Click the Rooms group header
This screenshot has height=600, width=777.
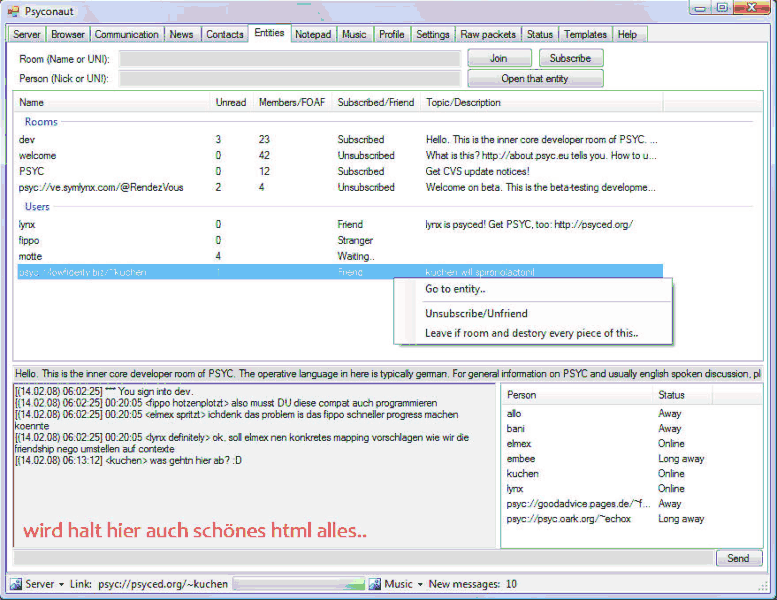pyautogui.click(x=41, y=122)
